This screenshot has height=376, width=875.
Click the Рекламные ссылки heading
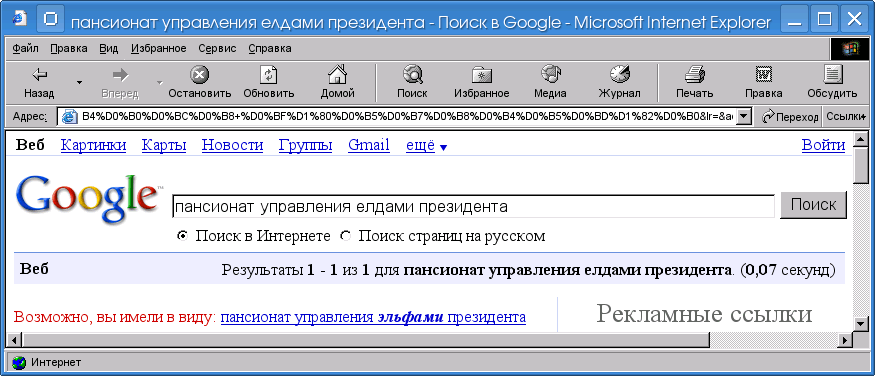[704, 314]
